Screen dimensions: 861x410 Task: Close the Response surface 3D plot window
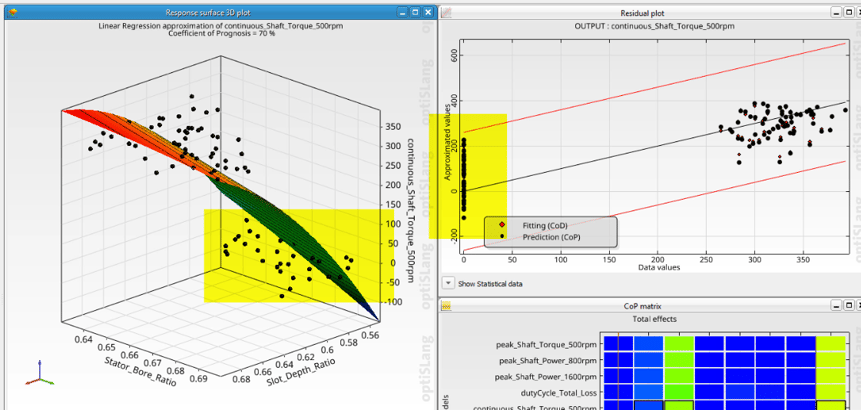(428, 12)
